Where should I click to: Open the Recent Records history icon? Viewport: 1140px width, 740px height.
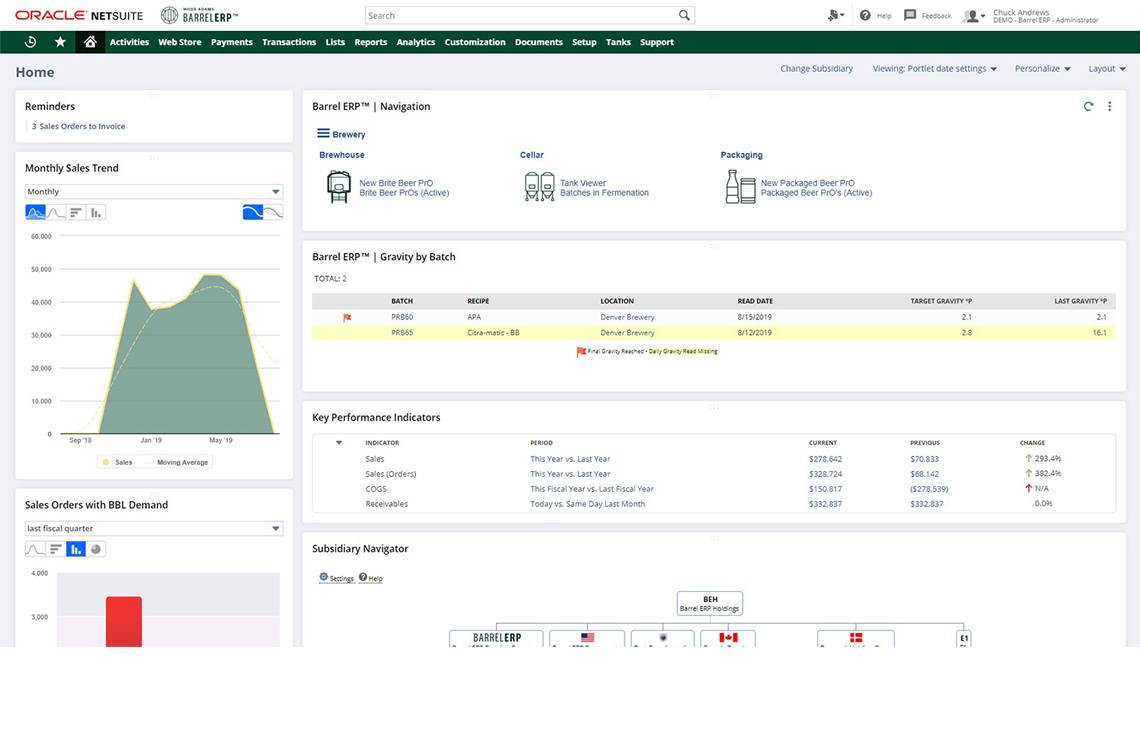click(30, 42)
